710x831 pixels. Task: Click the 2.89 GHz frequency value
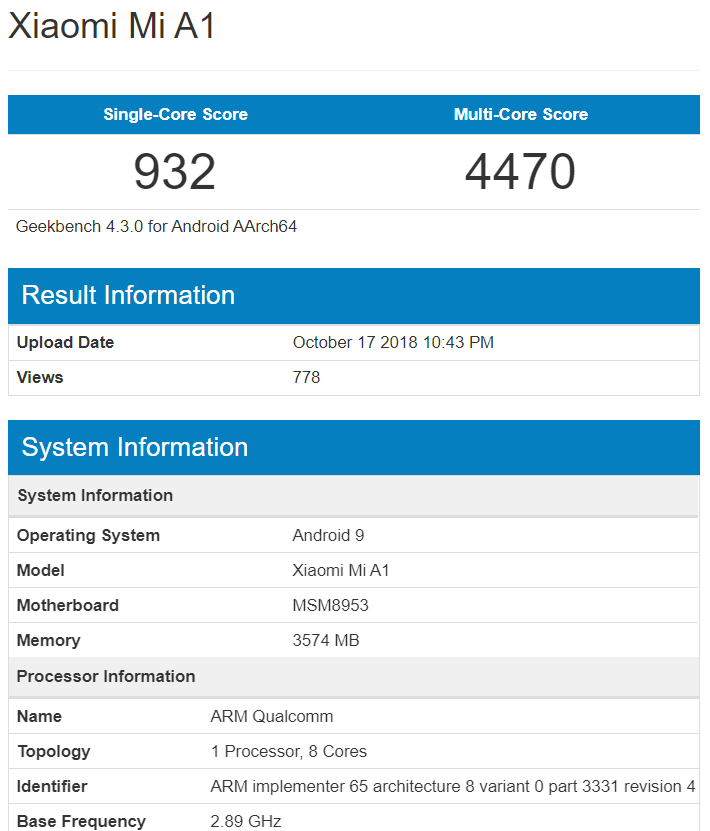point(246,821)
